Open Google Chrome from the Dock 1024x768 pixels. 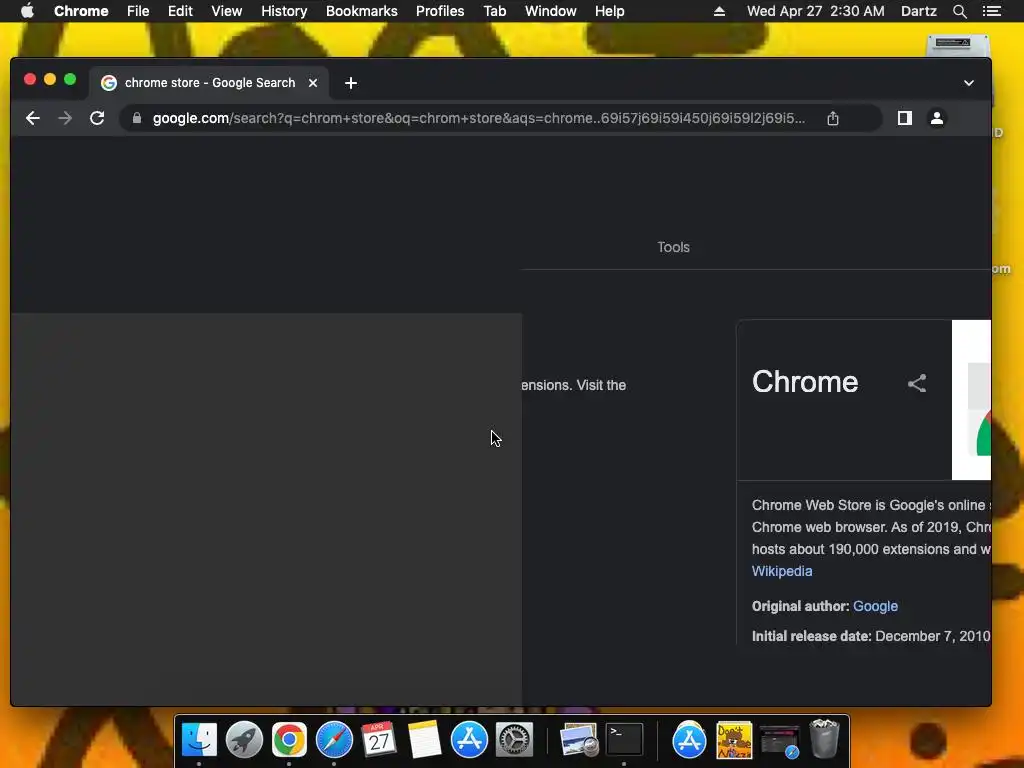click(x=289, y=740)
